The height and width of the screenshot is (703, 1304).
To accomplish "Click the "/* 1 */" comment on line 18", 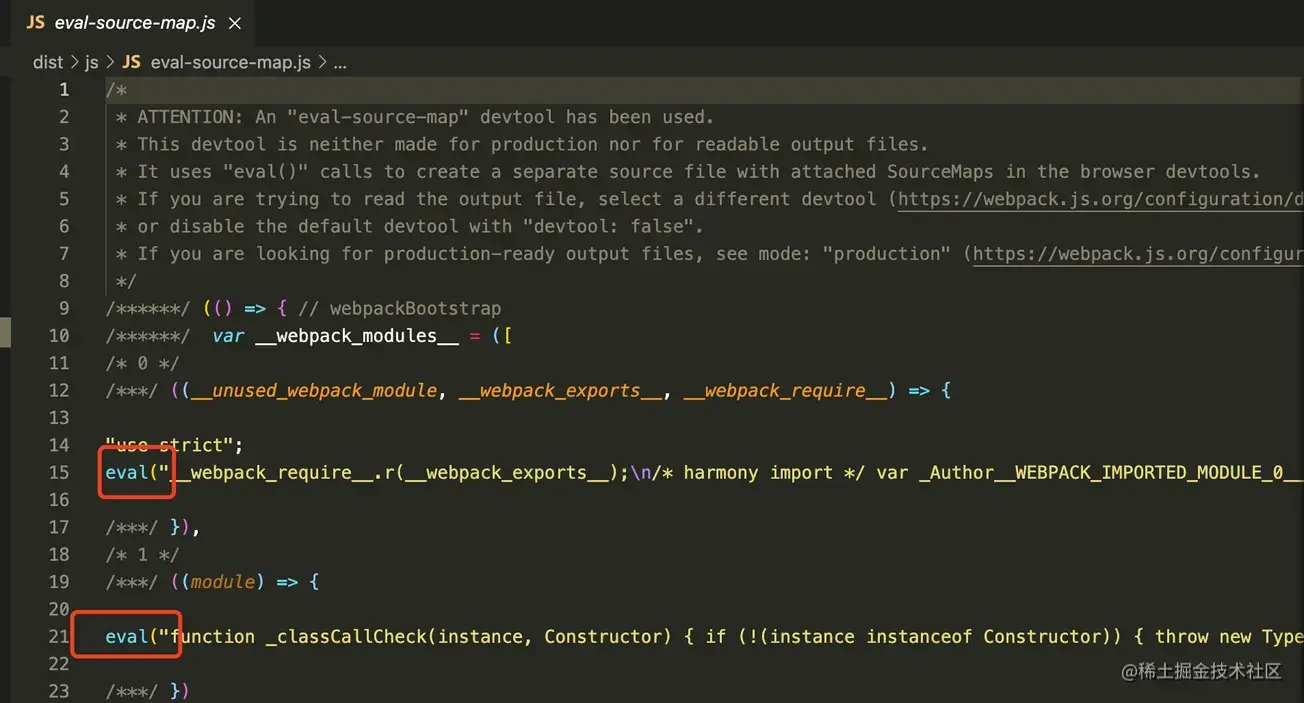I will pos(142,555).
